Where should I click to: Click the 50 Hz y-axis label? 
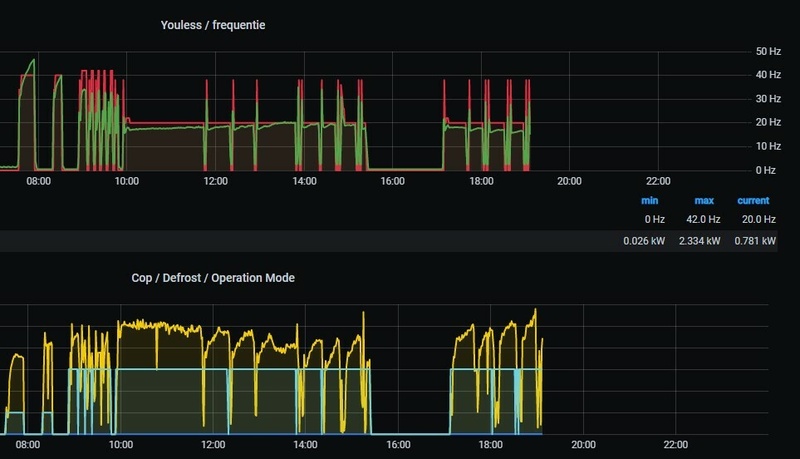pos(768,52)
